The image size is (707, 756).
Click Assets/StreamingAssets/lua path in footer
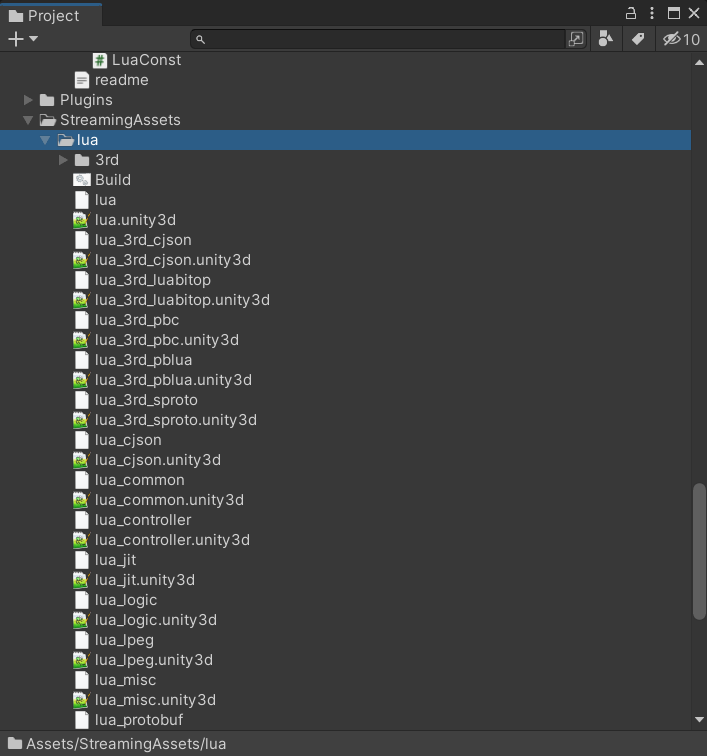(126, 744)
